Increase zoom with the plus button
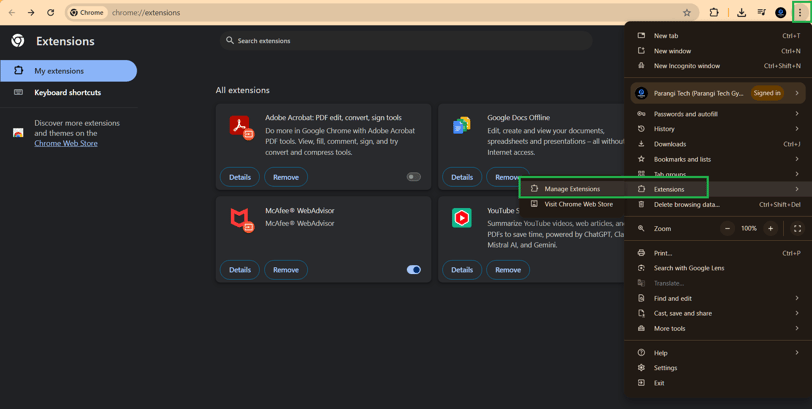This screenshot has height=409, width=812. click(770, 228)
